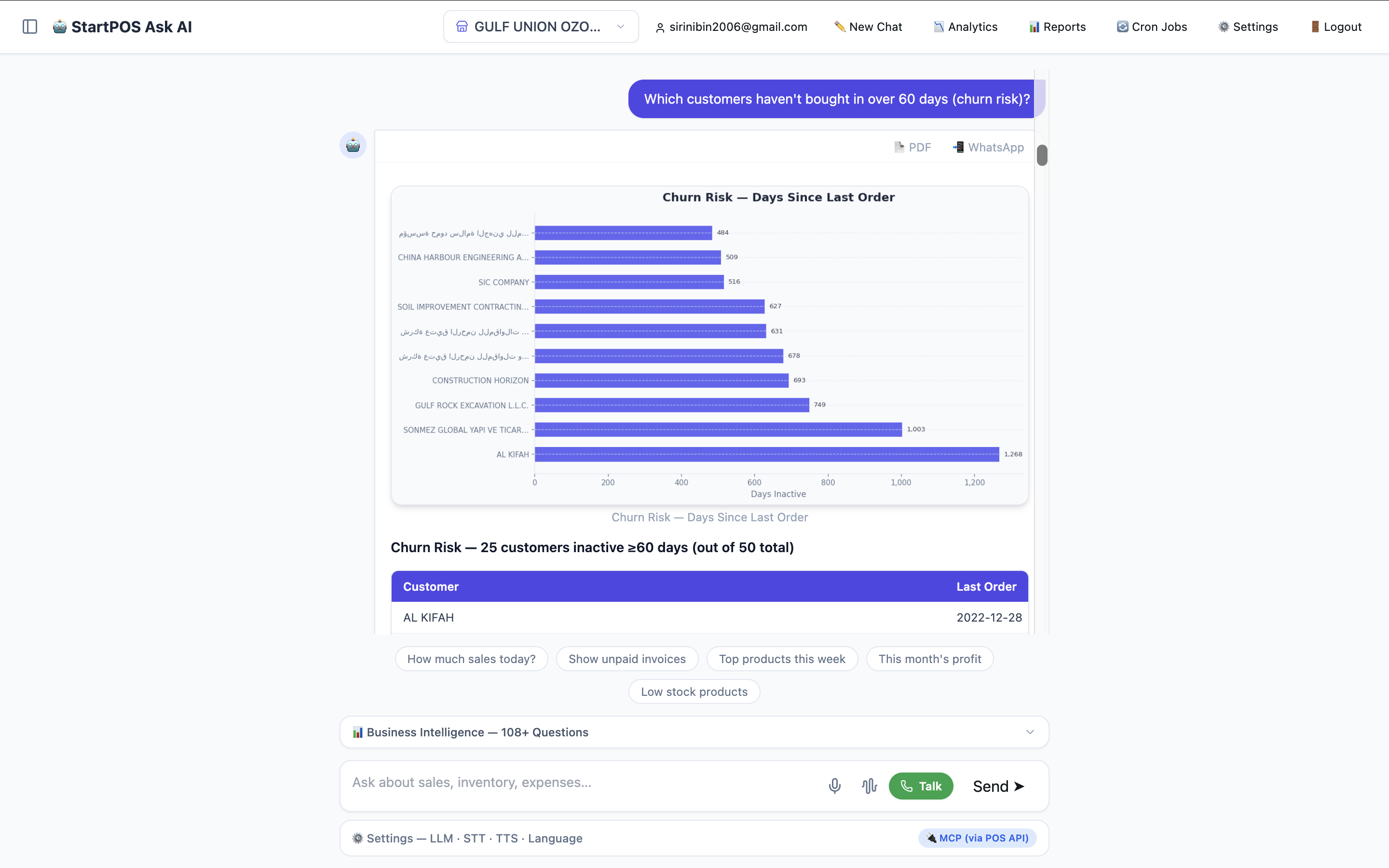
Task: Click Logout in top navigation
Action: (1335, 27)
